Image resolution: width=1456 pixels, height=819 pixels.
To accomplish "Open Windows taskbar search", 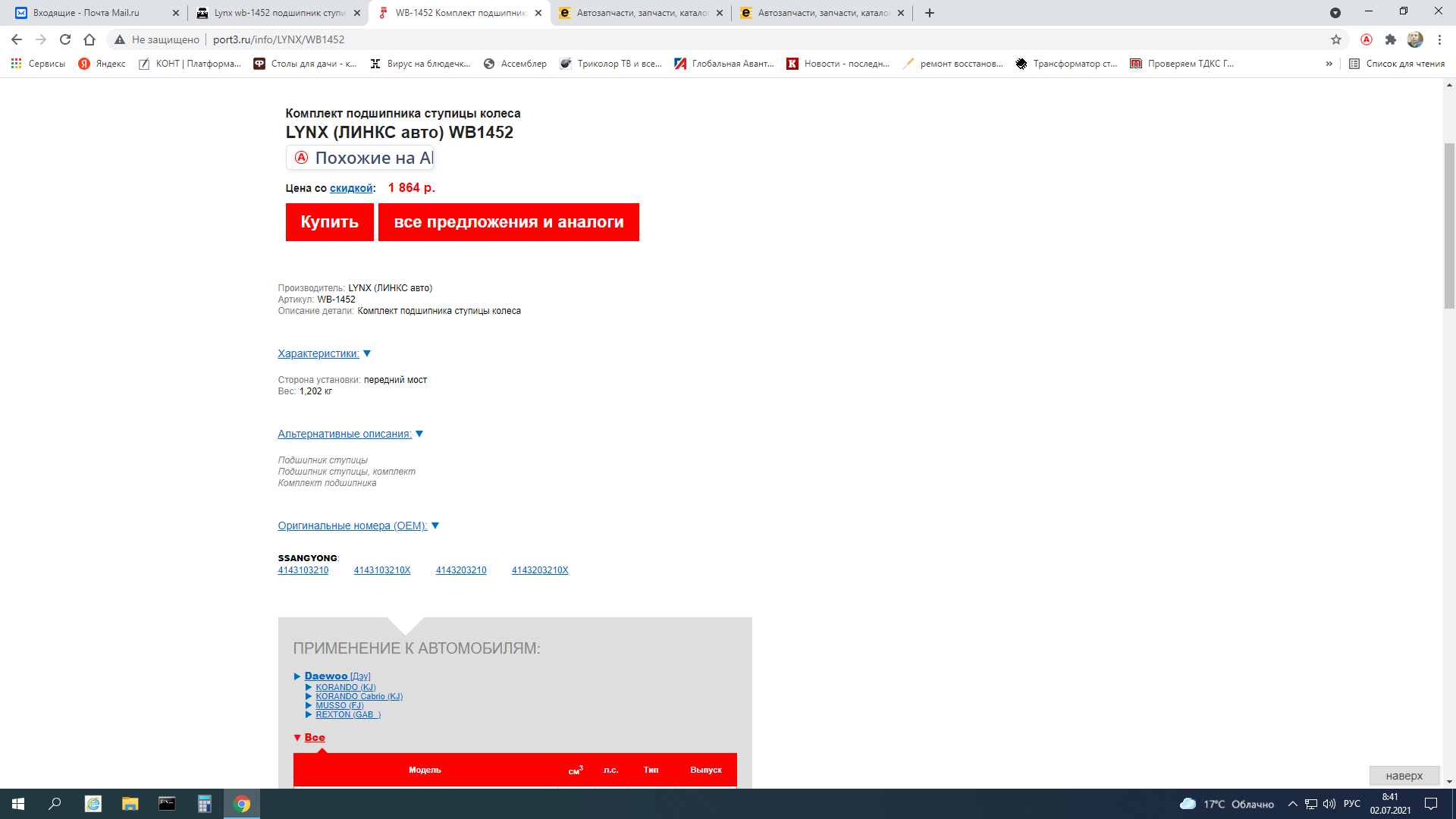I will [55, 804].
